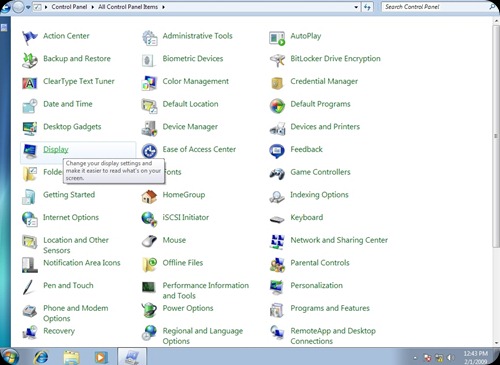Screen dimensions: 500x365
Task: Open the Credential Manager vault icon
Action: tap(277, 83)
